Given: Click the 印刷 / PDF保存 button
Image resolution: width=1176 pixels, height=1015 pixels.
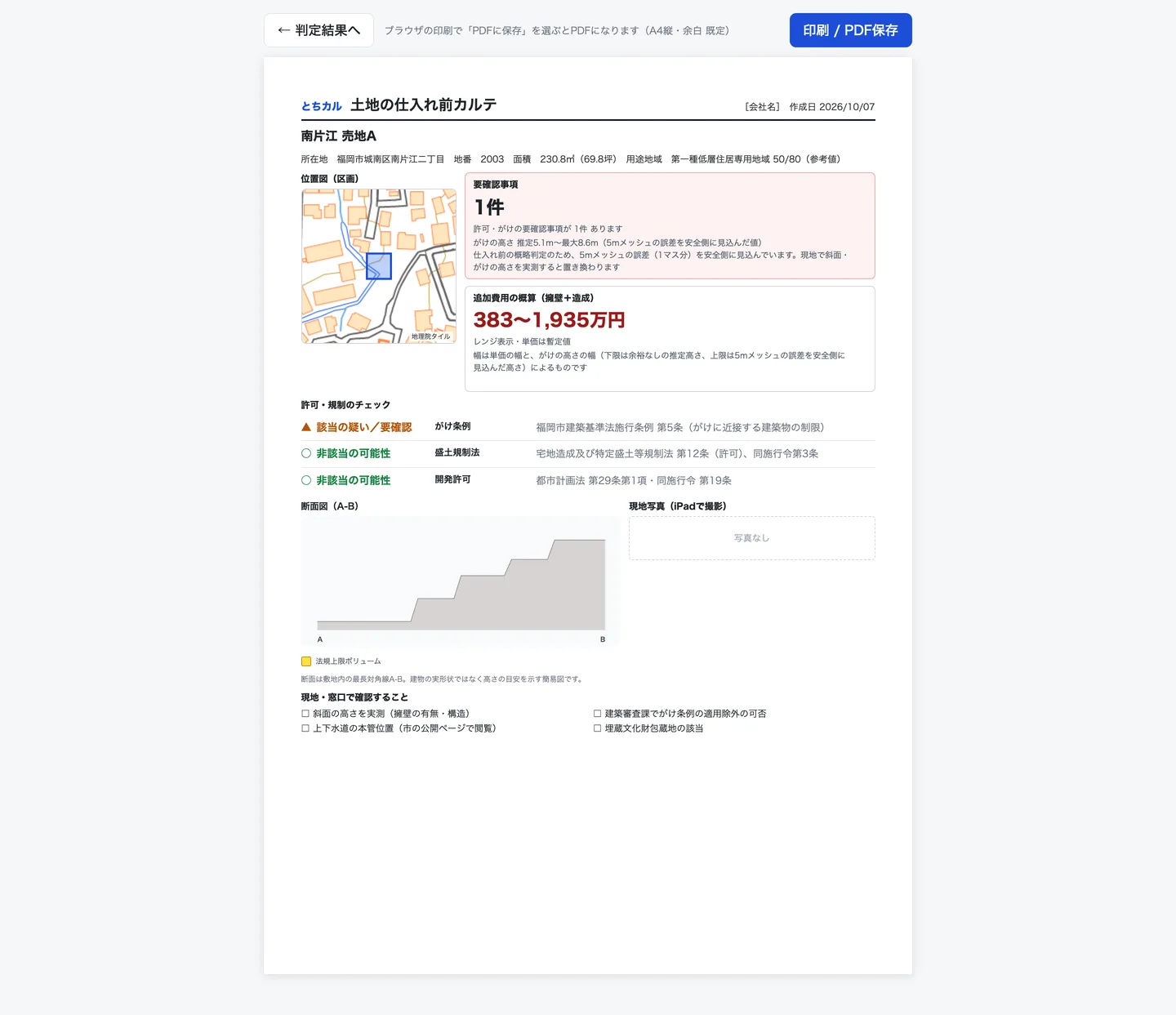Looking at the screenshot, I should (850, 30).
